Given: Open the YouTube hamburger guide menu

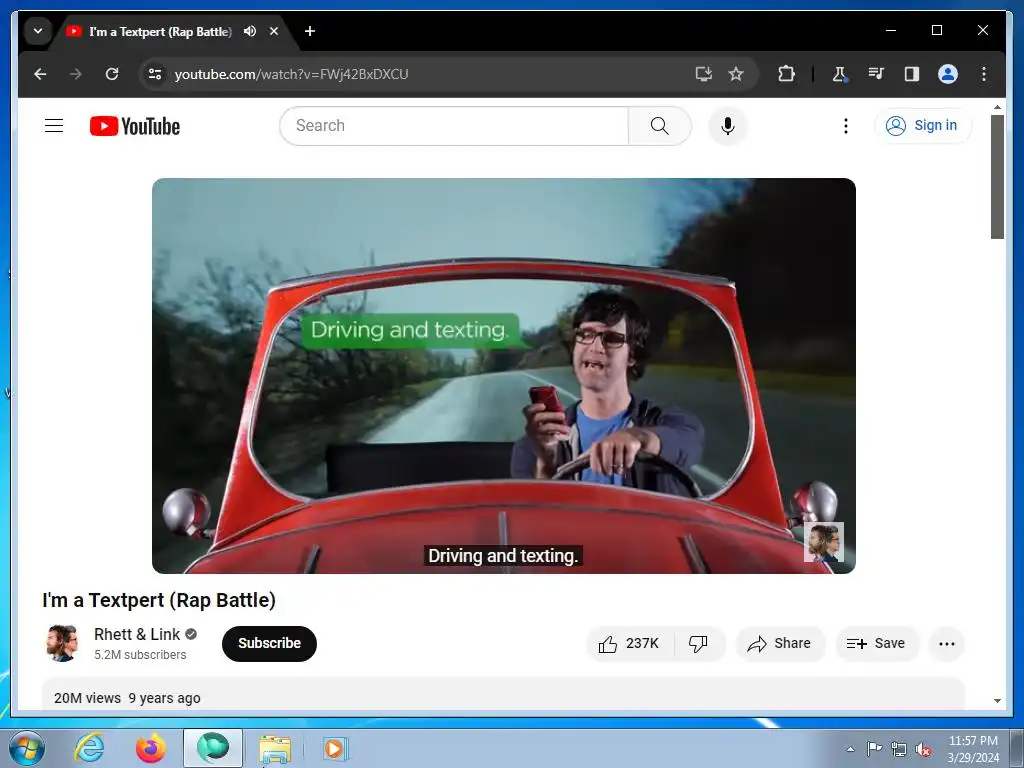Looking at the screenshot, I should click(54, 125).
